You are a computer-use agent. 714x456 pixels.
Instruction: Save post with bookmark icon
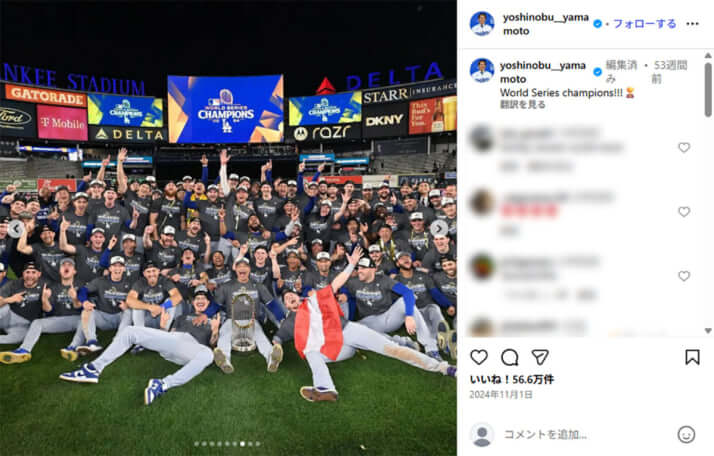click(692, 357)
